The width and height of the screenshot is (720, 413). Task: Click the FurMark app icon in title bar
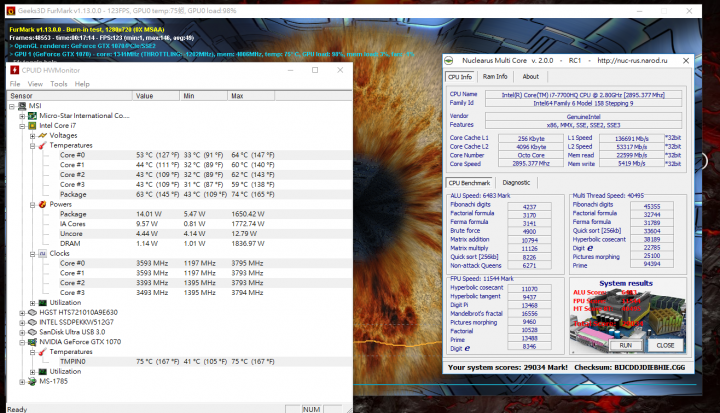click(11, 11)
